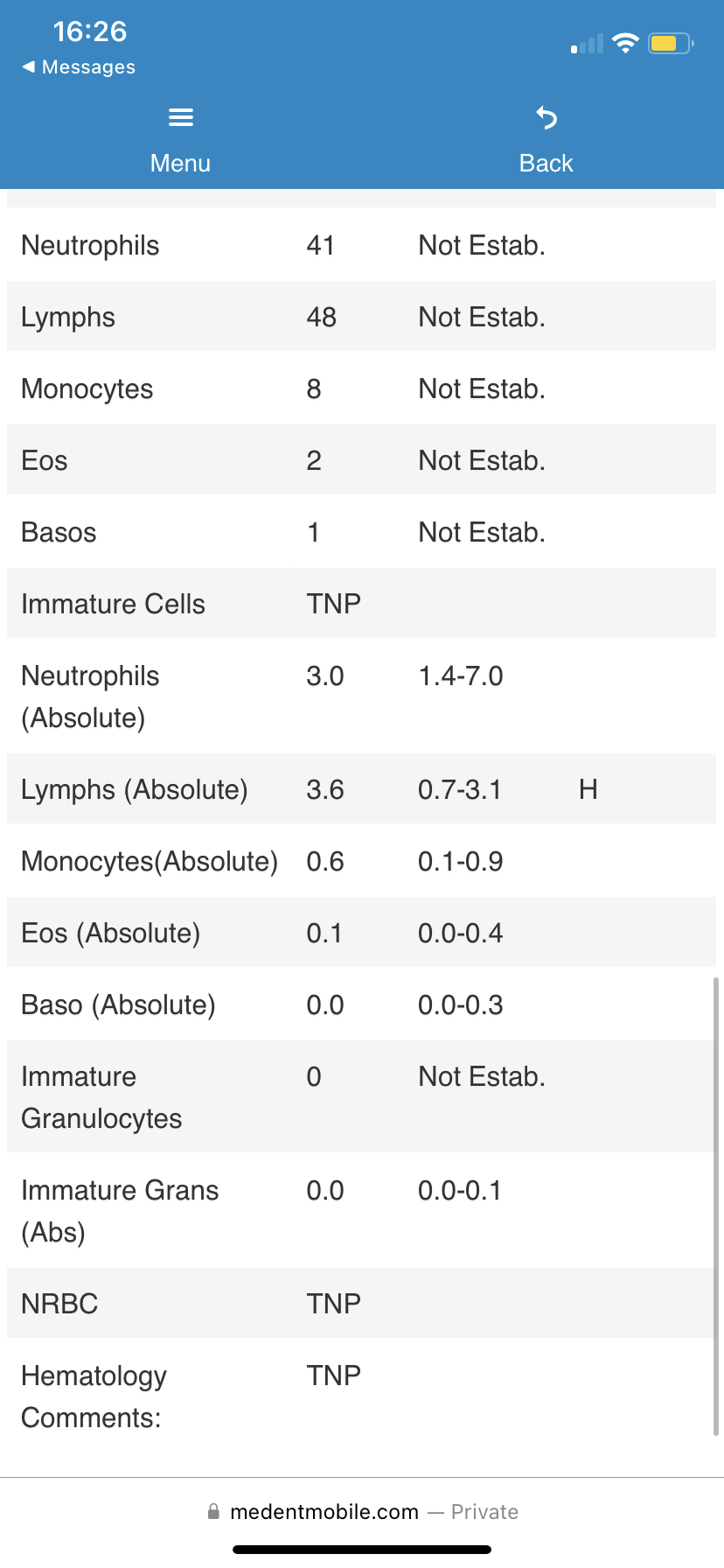
Task: Tap the battery indicator icon
Action: tap(670, 44)
